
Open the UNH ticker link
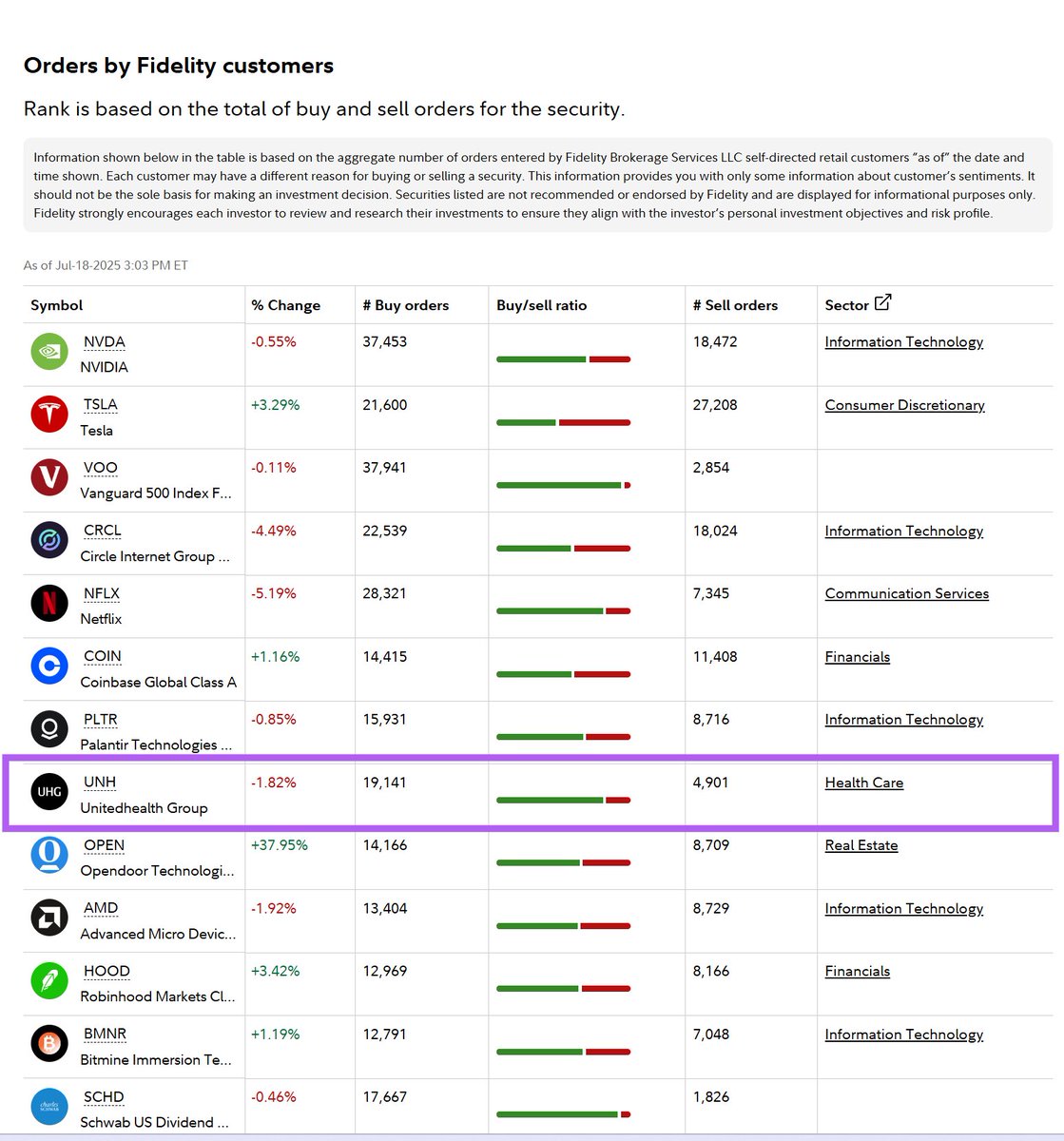100,783
